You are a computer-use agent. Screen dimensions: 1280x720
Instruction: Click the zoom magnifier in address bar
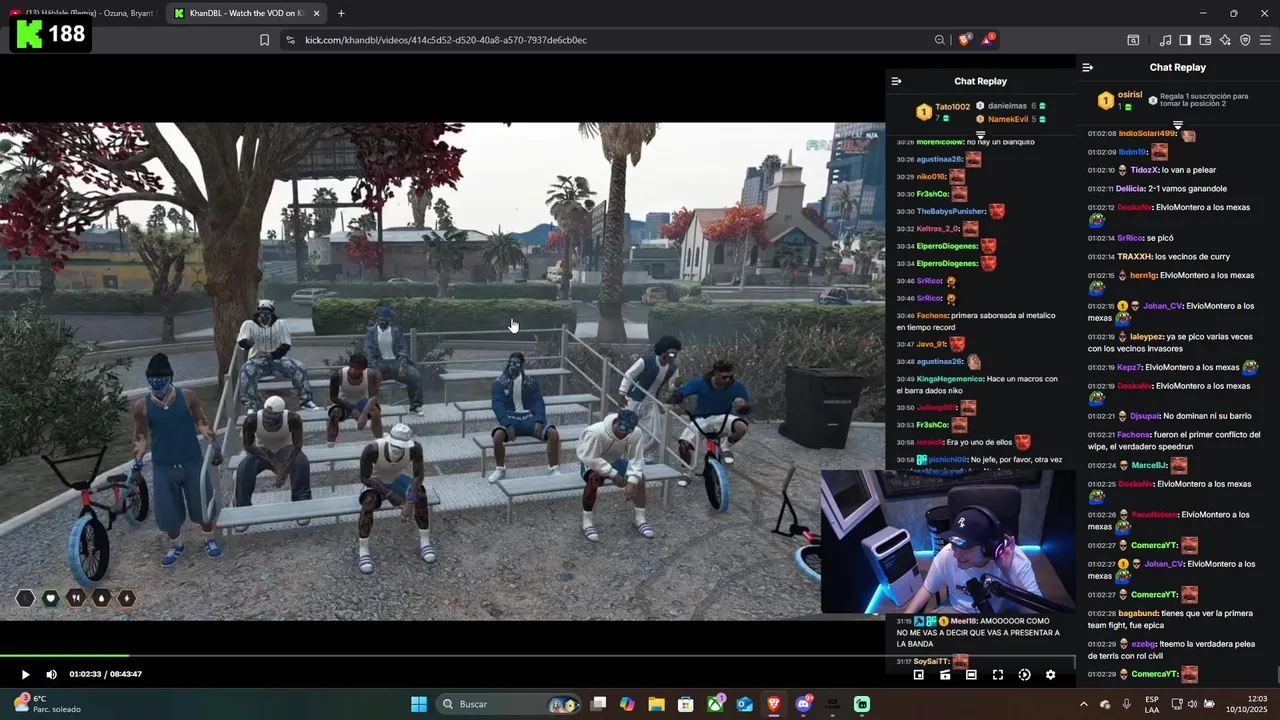(x=940, y=40)
